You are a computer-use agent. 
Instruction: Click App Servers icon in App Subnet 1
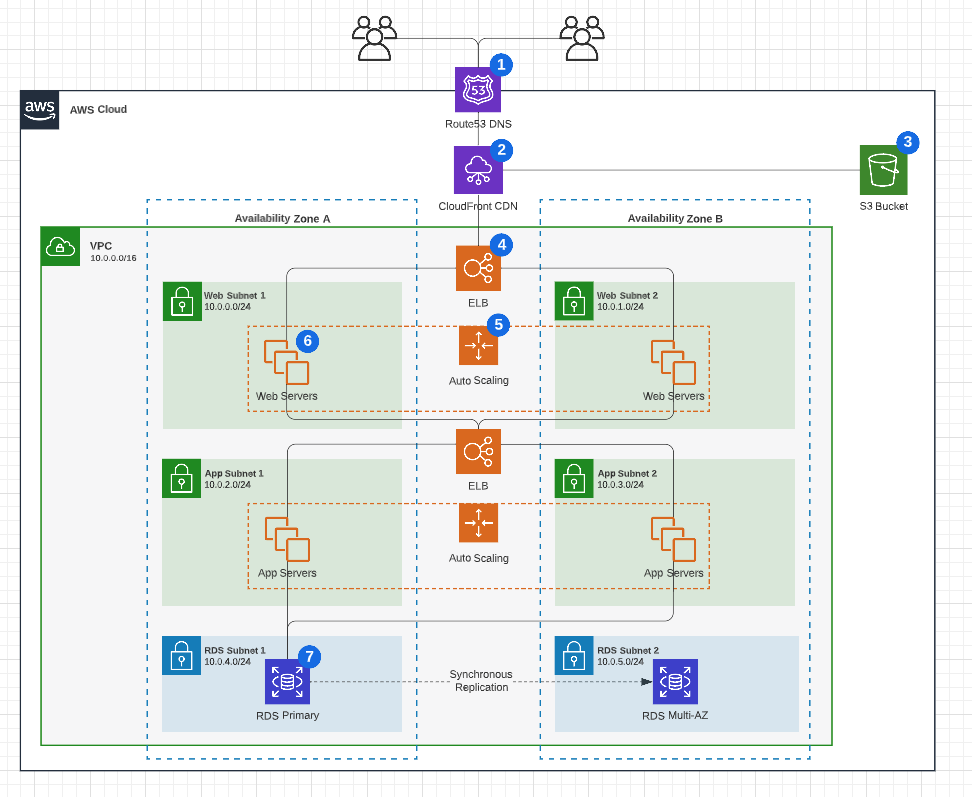pyautogui.click(x=287, y=540)
